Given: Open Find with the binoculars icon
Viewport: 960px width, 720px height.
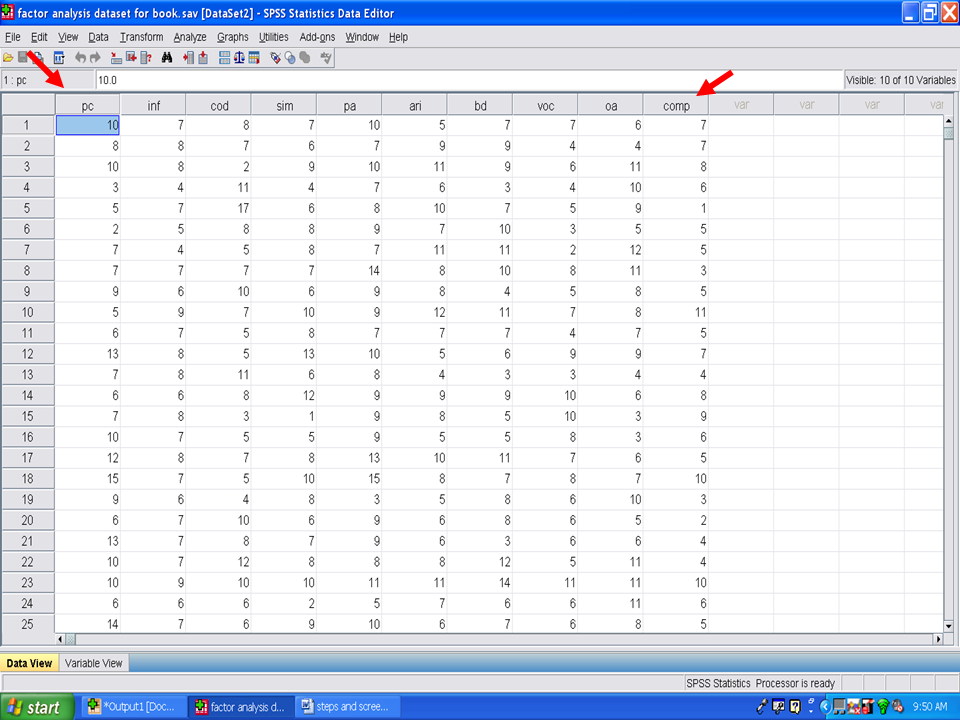Looking at the screenshot, I should [x=167, y=58].
